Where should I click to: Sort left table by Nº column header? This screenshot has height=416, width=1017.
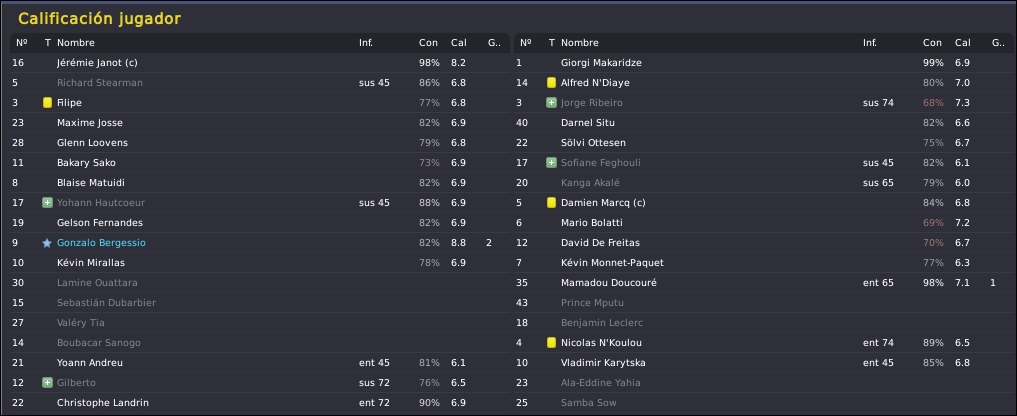[22, 43]
